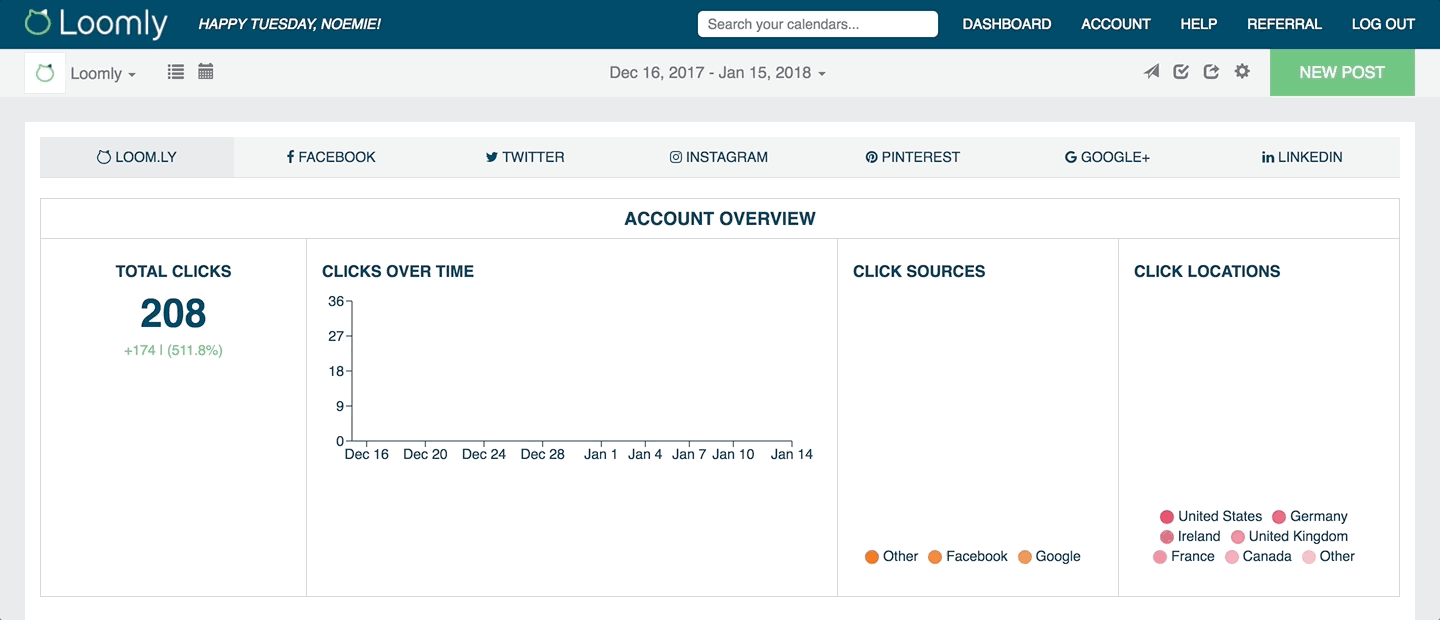This screenshot has height=620, width=1440.
Task: Toggle the Google legend entry visibility
Action: tap(1049, 556)
